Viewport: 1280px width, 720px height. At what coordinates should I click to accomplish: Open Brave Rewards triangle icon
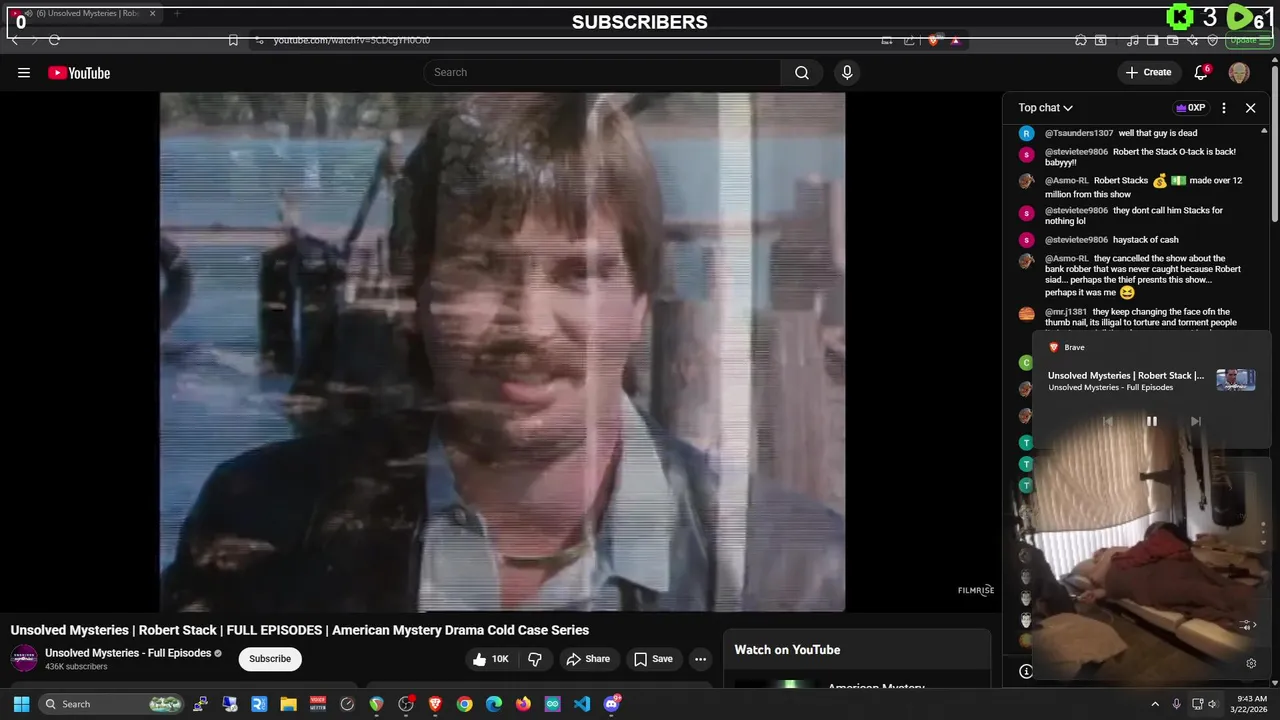(x=956, y=40)
